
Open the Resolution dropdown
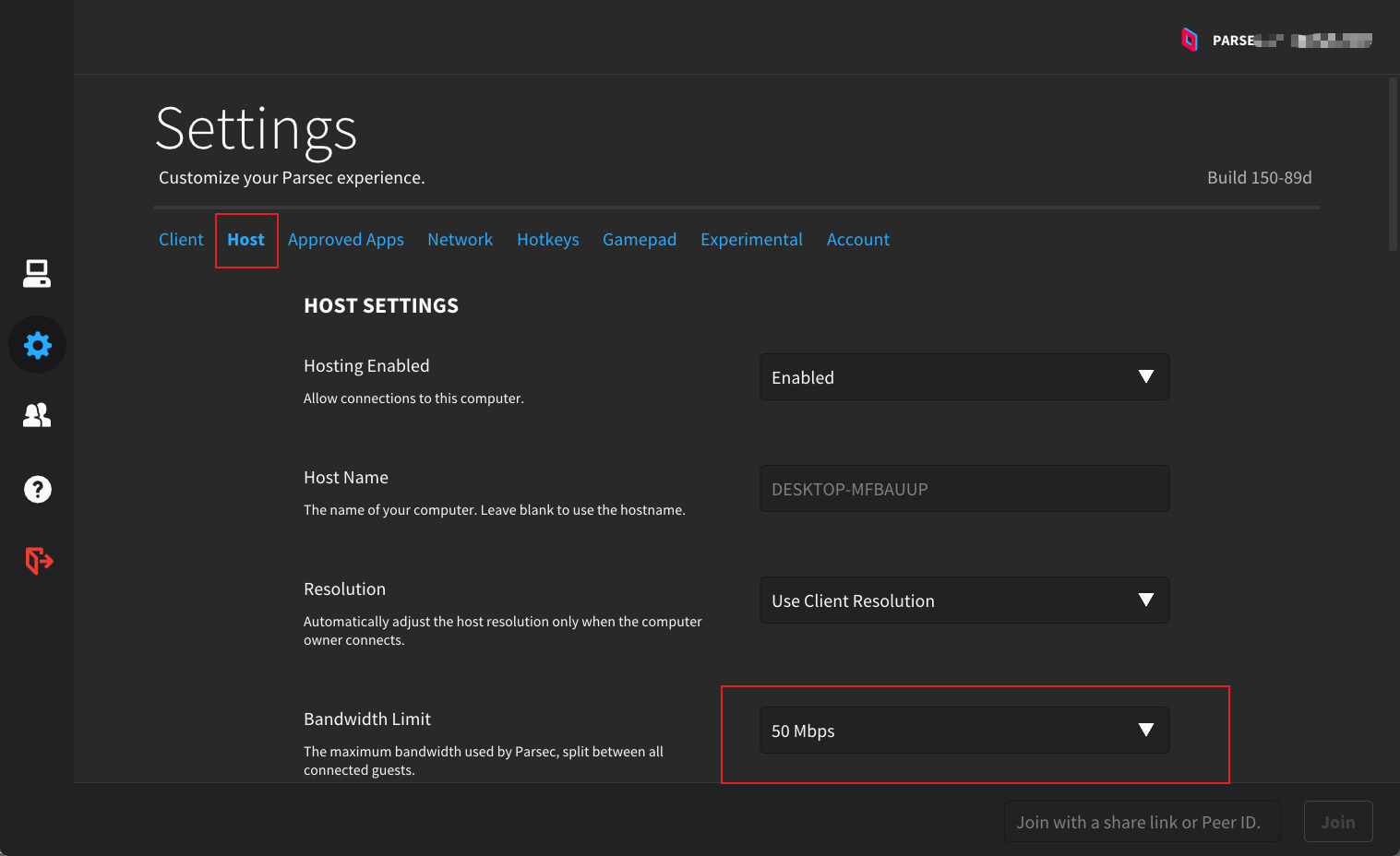963,600
